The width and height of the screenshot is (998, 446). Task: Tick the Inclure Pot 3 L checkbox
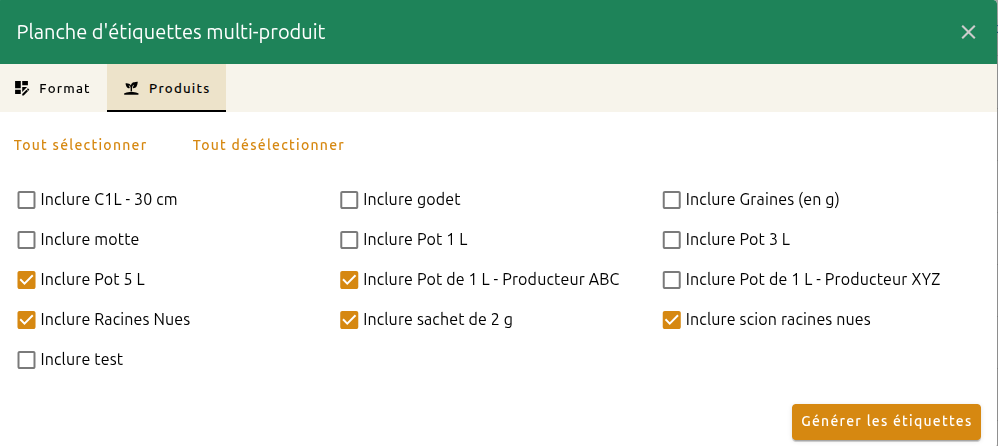671,240
